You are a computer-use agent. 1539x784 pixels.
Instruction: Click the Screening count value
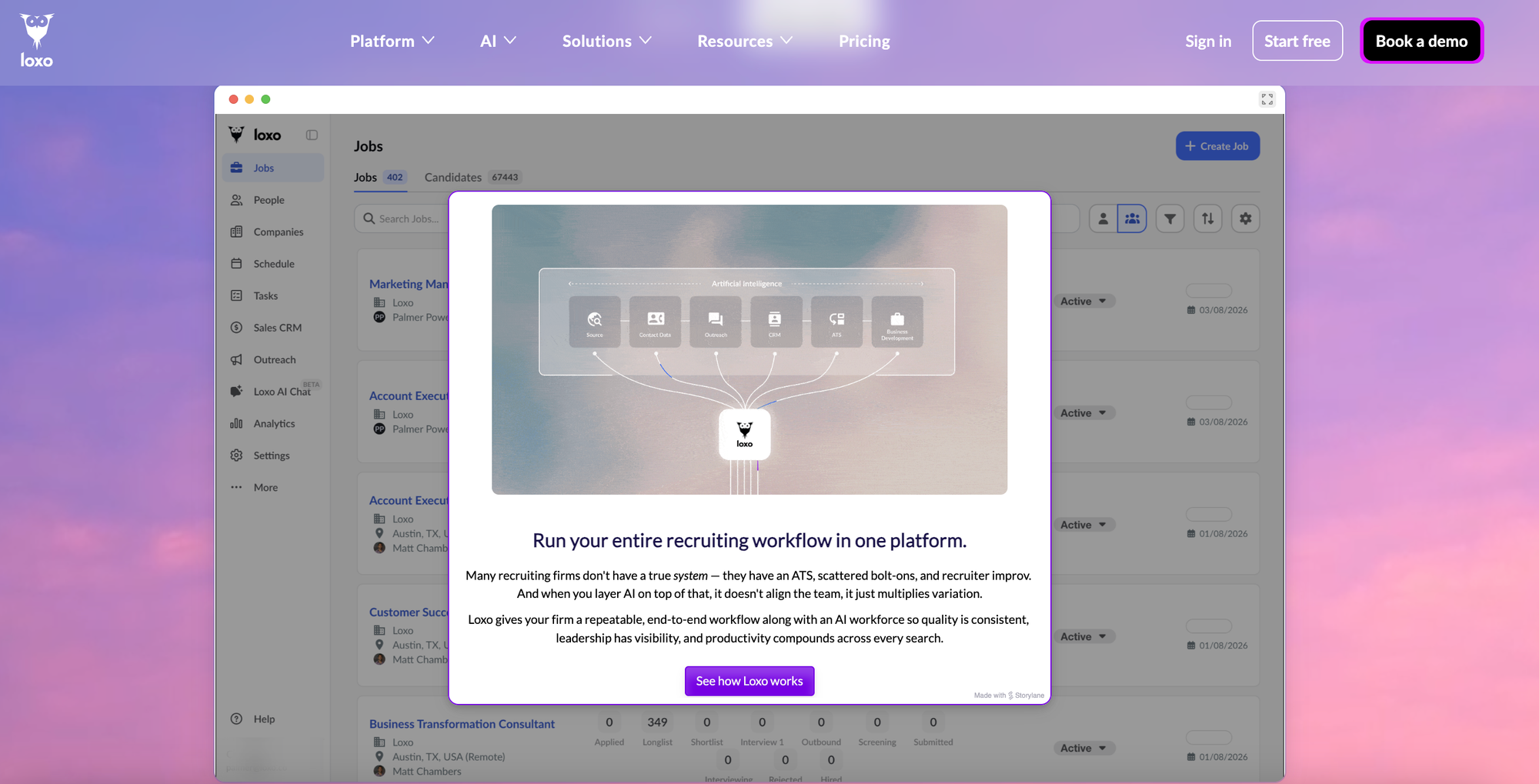tap(877, 722)
